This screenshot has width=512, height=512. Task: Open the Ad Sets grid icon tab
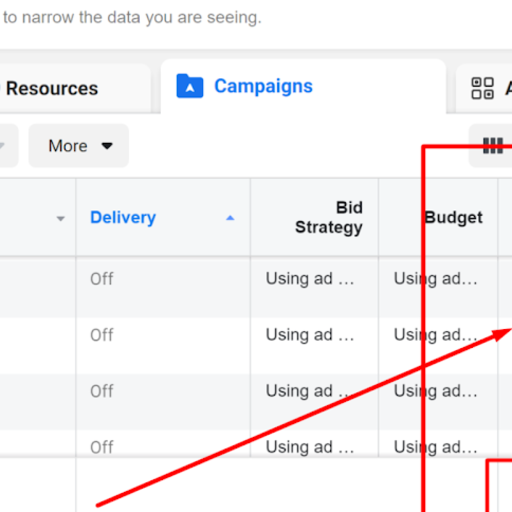pyautogui.click(x=482, y=88)
